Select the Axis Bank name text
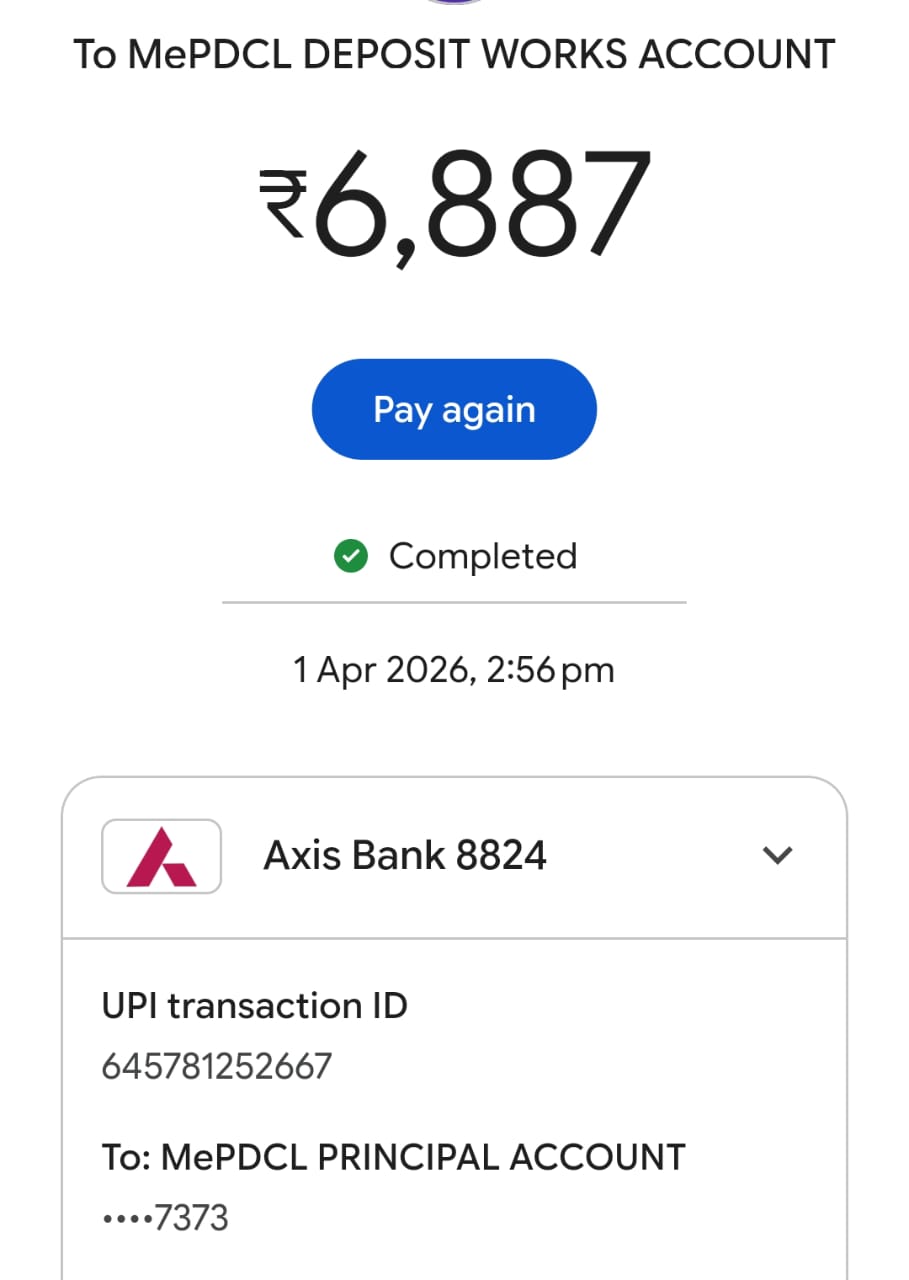 [354, 856]
